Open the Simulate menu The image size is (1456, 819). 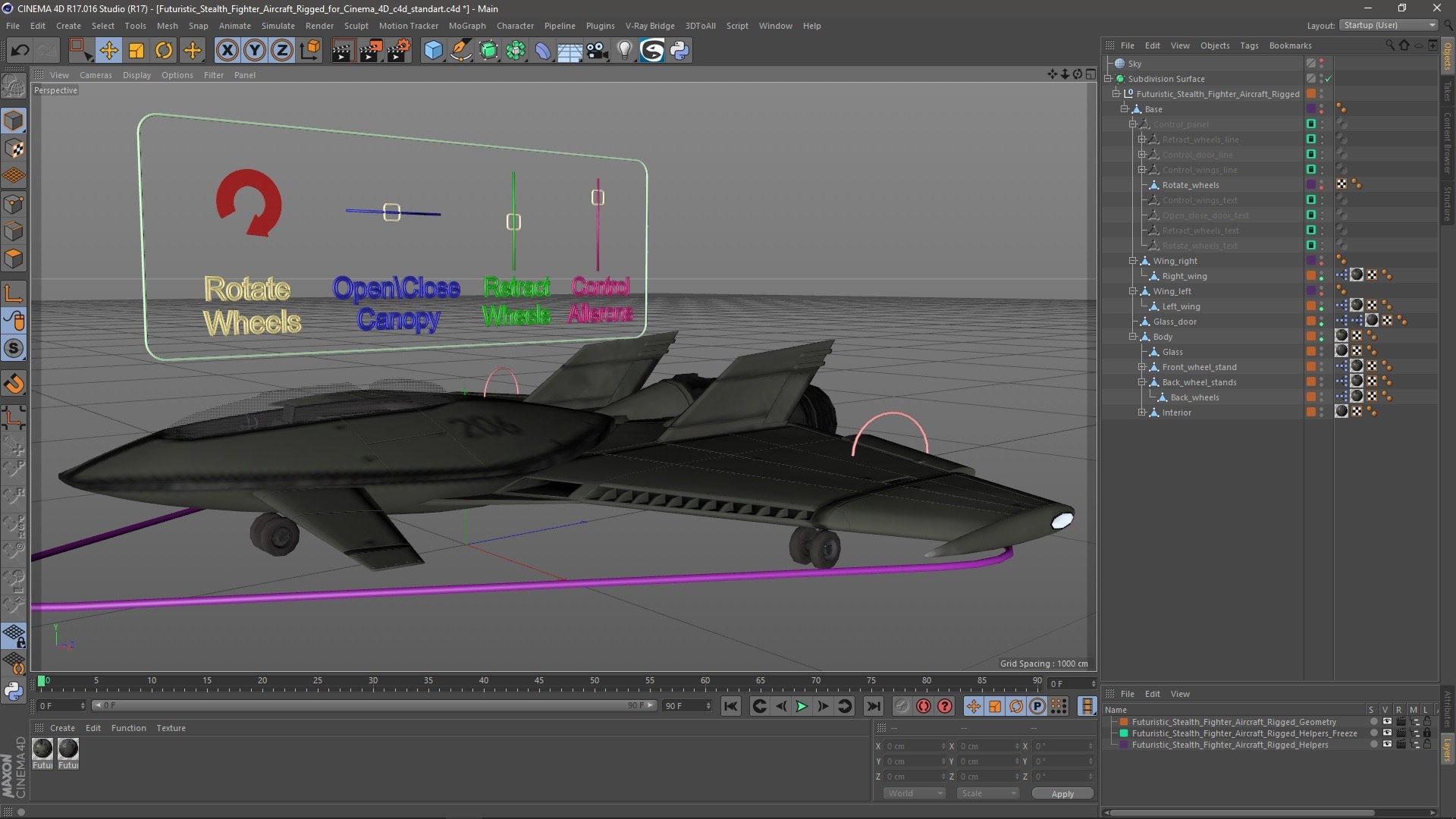point(278,26)
